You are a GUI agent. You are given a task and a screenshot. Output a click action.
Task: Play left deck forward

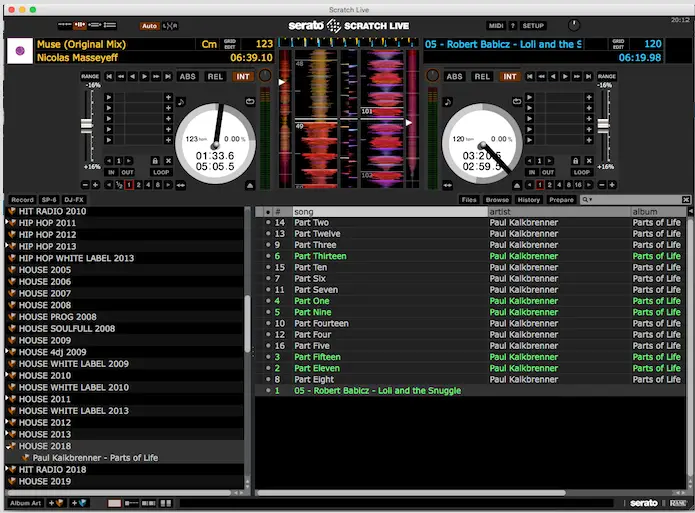(144, 76)
